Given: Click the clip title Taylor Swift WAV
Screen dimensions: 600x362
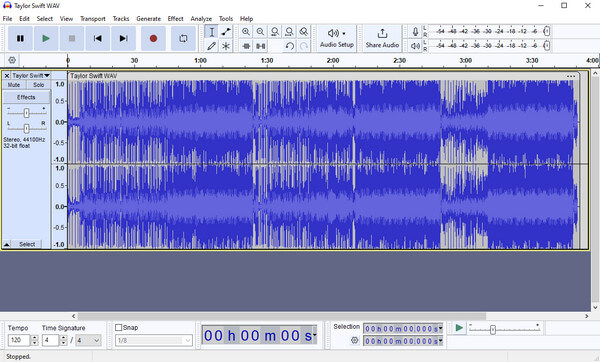Looking at the screenshot, I should 94,76.
